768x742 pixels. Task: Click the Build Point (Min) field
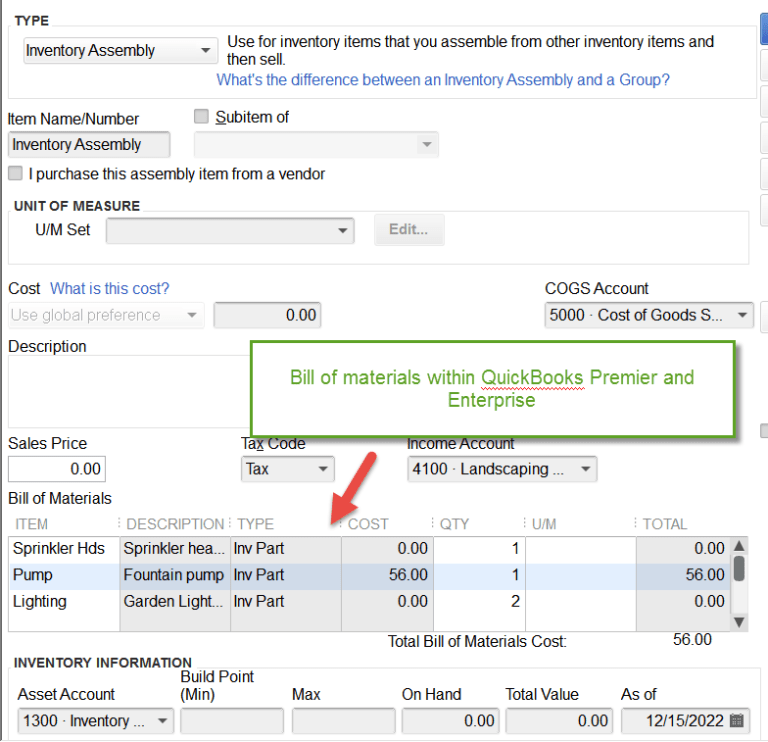(x=232, y=721)
